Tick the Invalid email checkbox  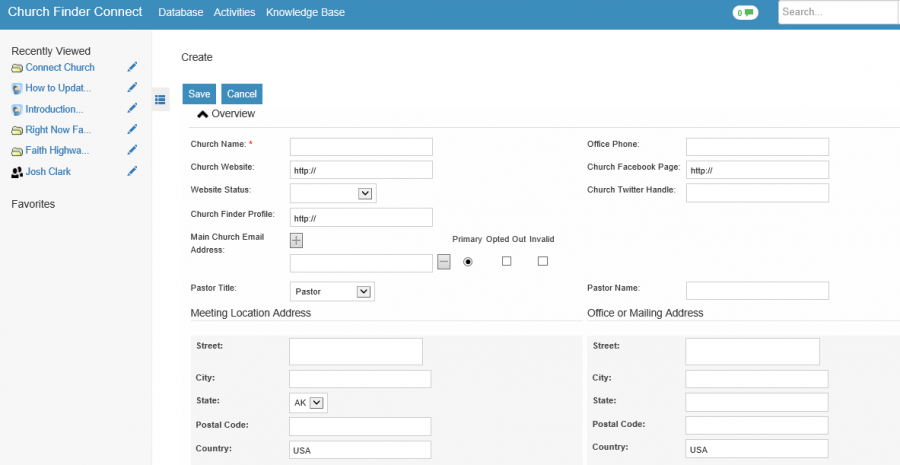[x=542, y=261]
